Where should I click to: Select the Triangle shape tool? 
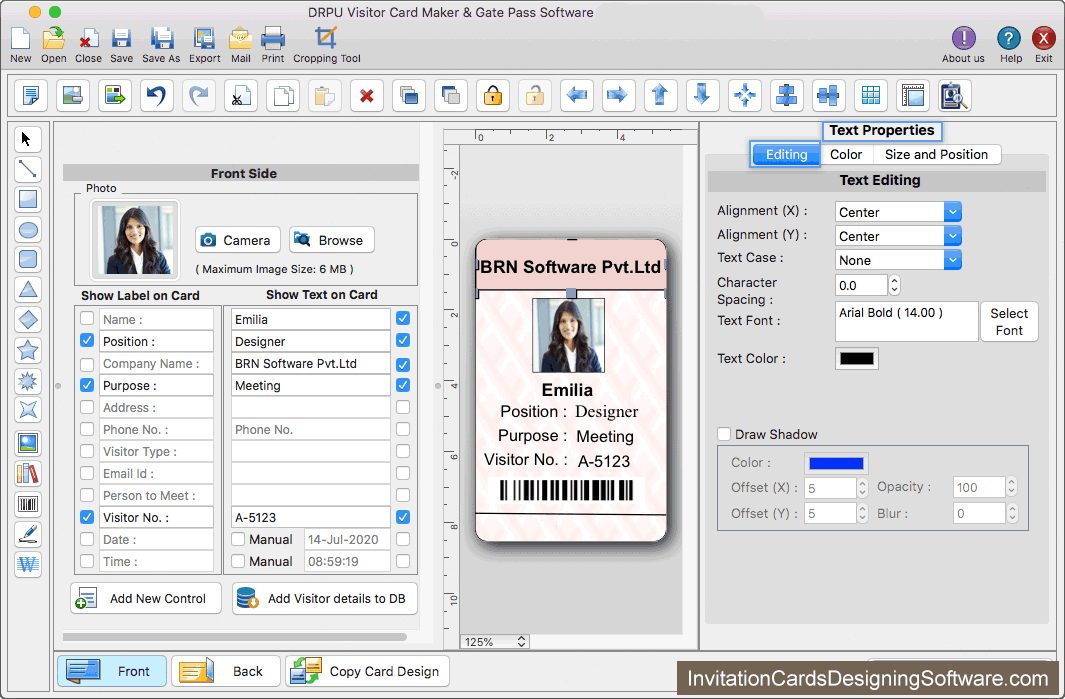tap(27, 289)
